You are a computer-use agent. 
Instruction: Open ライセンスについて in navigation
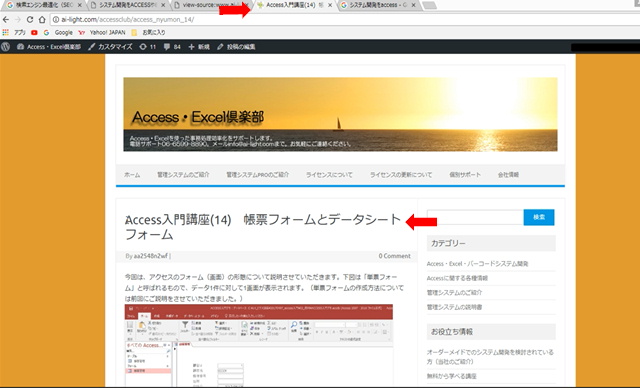(329, 175)
